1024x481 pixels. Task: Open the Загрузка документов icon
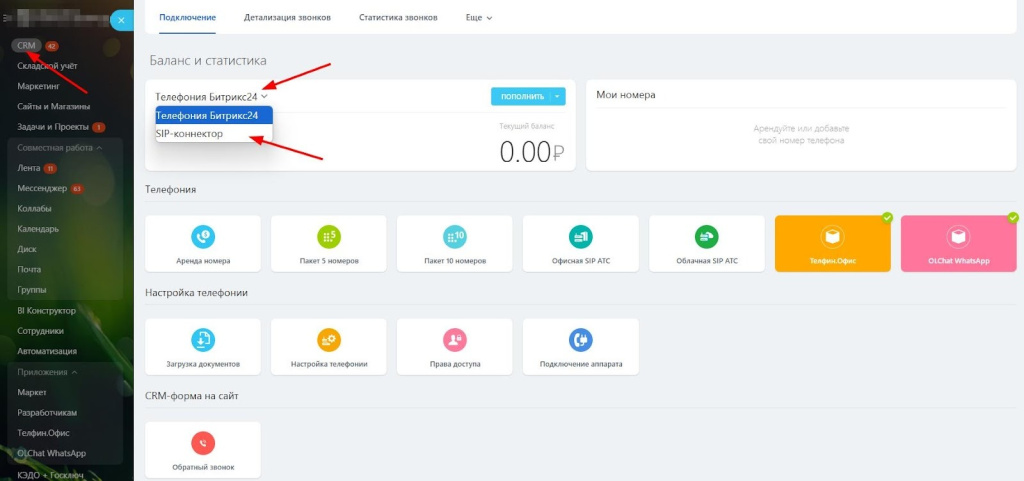203,340
